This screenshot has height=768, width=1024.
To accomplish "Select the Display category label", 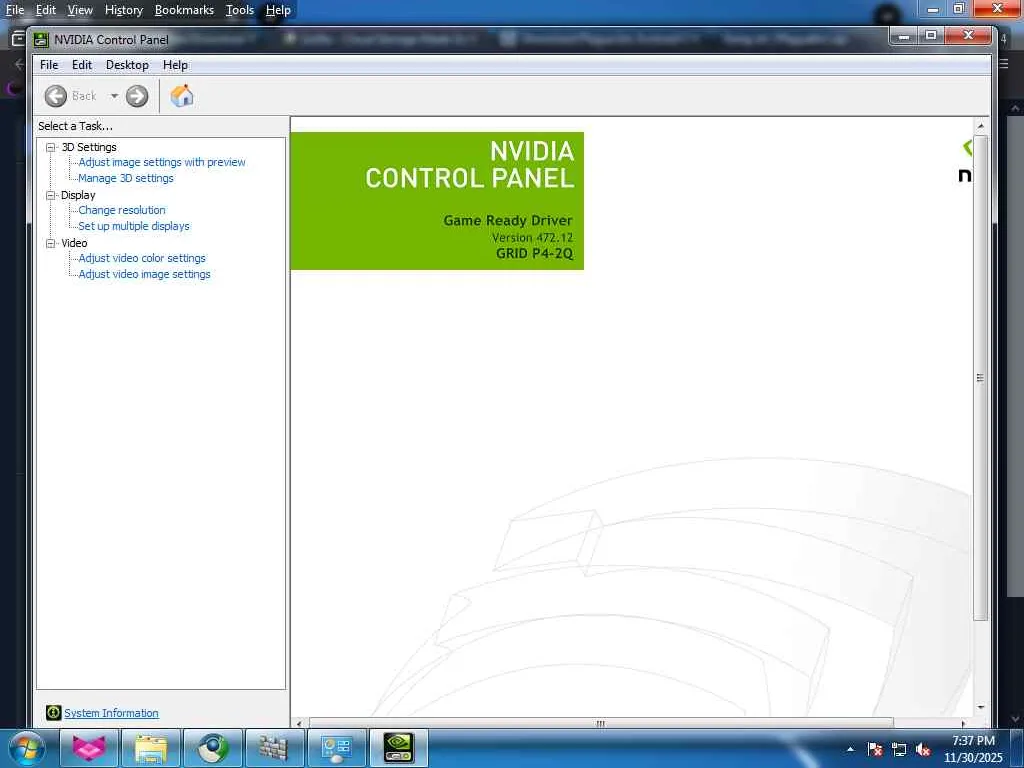I will [78, 195].
